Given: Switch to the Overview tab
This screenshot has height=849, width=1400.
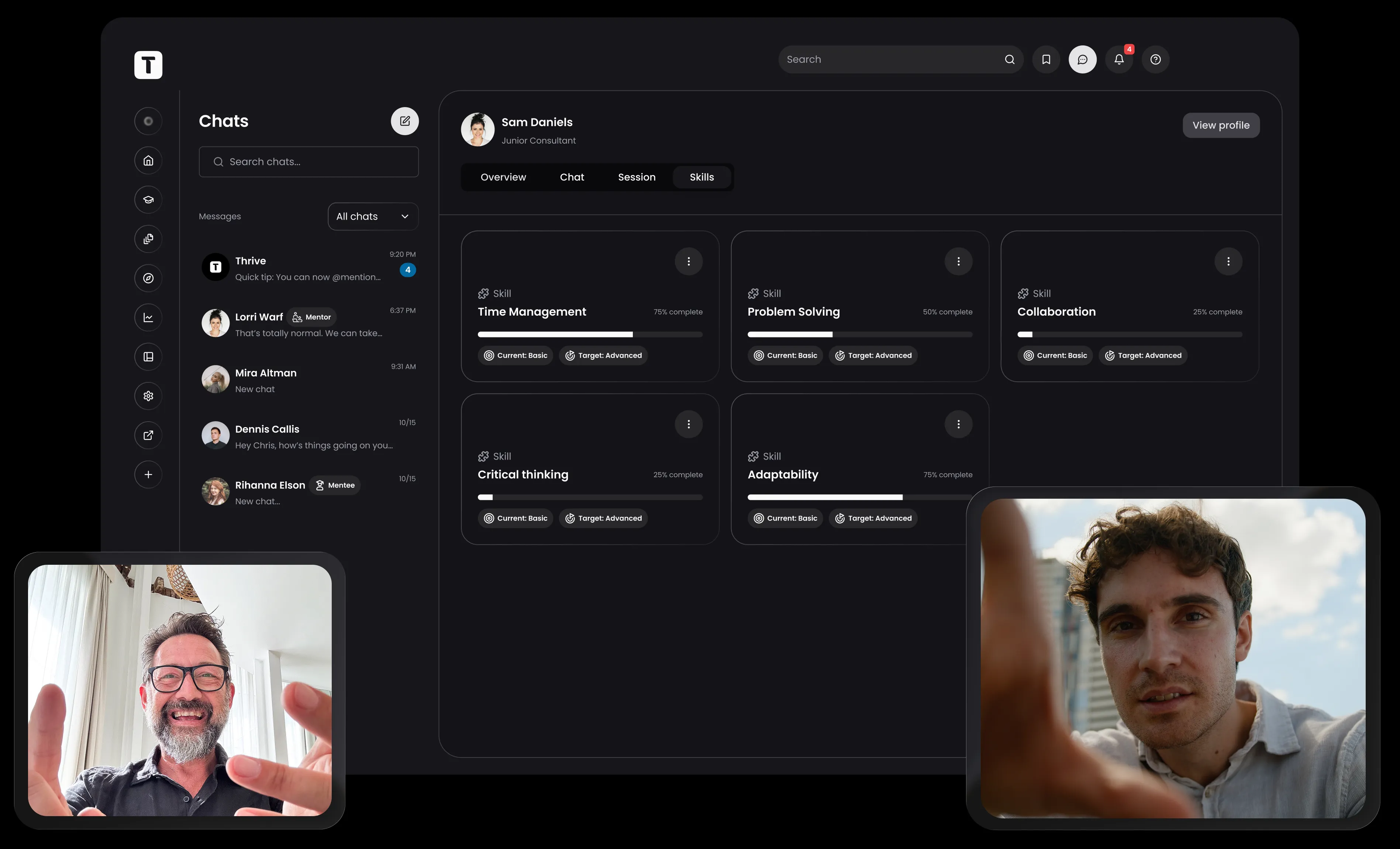Looking at the screenshot, I should click(503, 177).
